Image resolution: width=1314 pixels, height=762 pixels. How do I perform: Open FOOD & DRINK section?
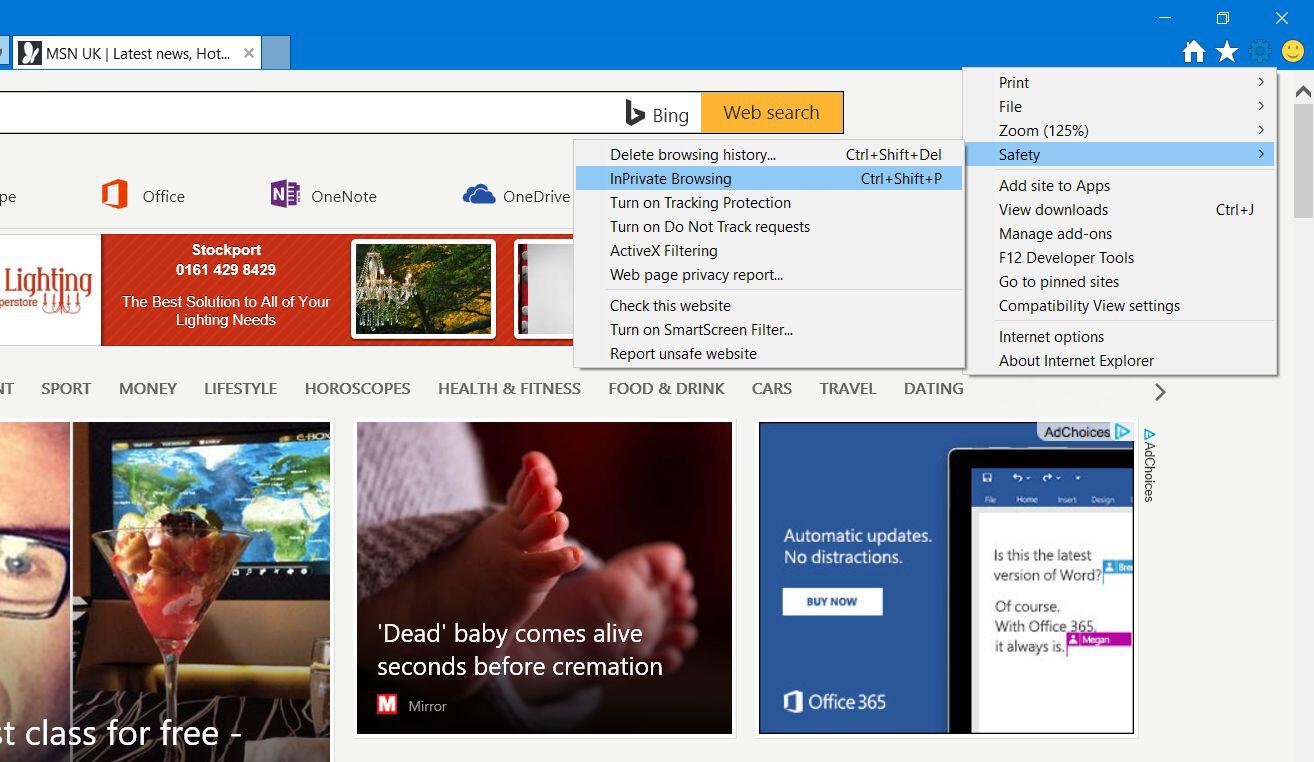pyautogui.click(x=666, y=388)
